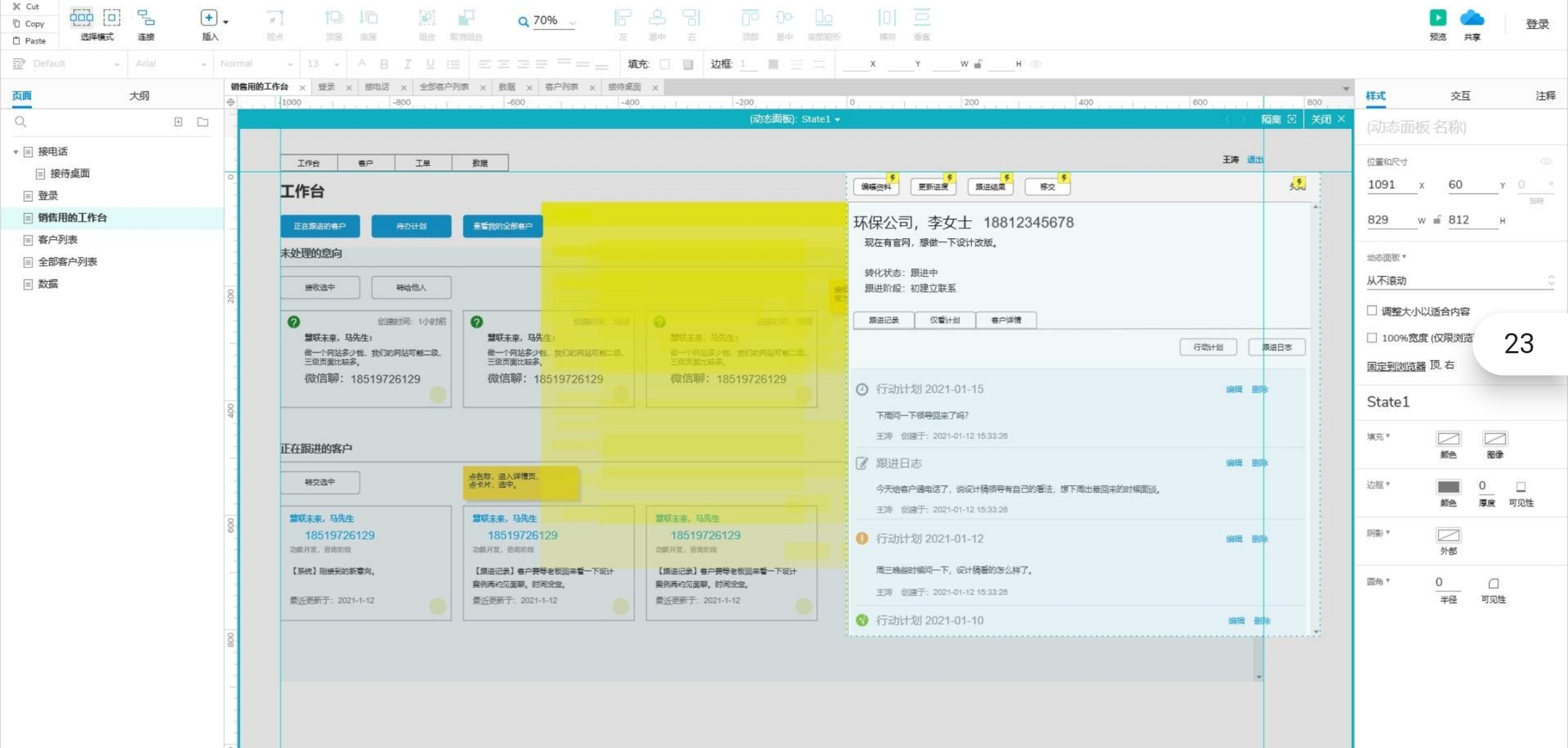
Task: Enable 调整大小以适合内容 checkbox
Action: tap(1371, 311)
